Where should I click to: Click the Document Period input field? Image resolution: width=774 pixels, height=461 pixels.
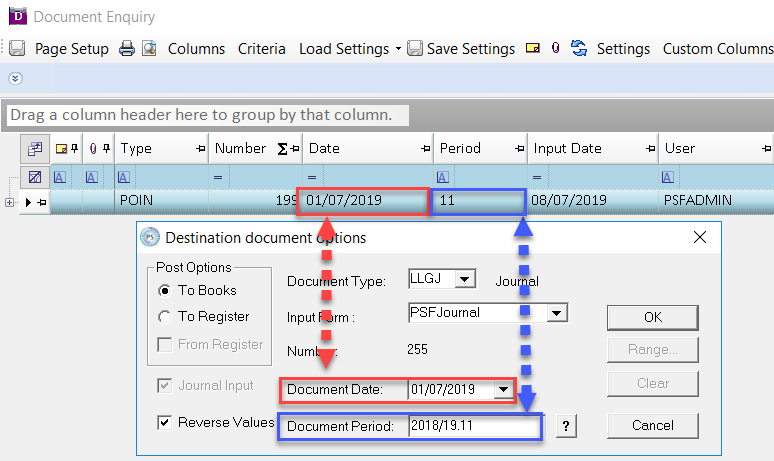[x=474, y=427]
